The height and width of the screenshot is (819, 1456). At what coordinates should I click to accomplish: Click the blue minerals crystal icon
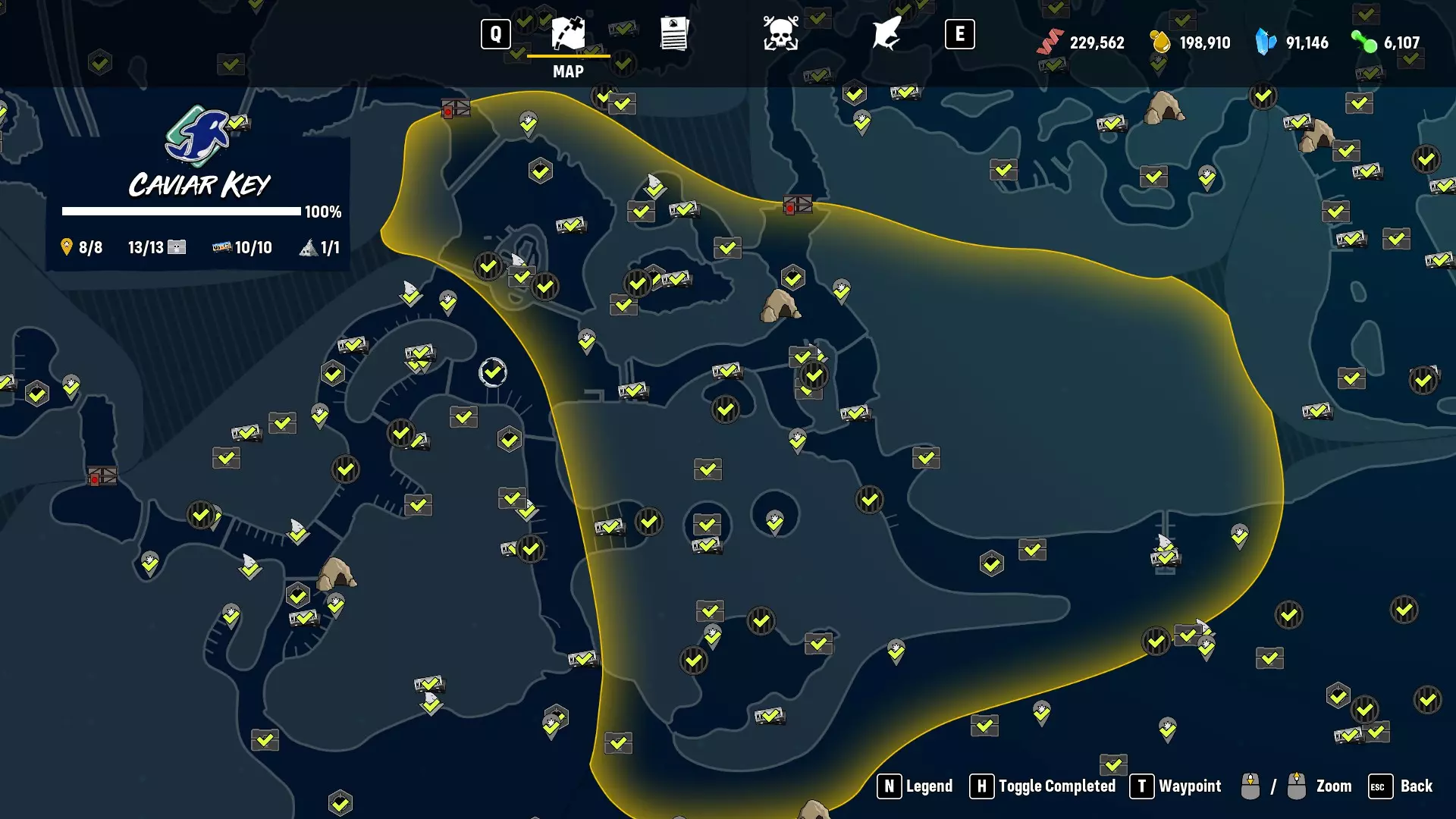coord(1265,42)
